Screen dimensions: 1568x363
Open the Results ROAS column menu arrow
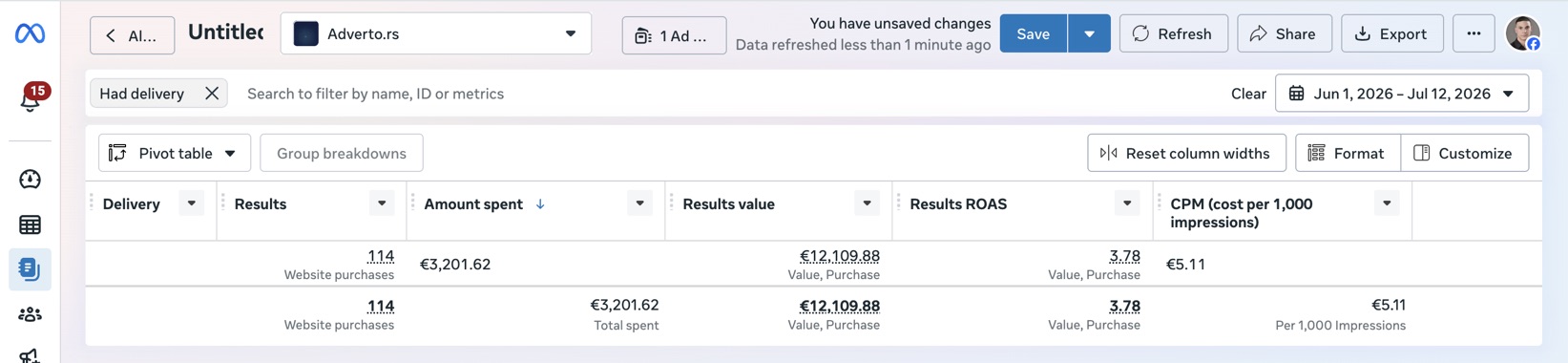tap(1127, 203)
